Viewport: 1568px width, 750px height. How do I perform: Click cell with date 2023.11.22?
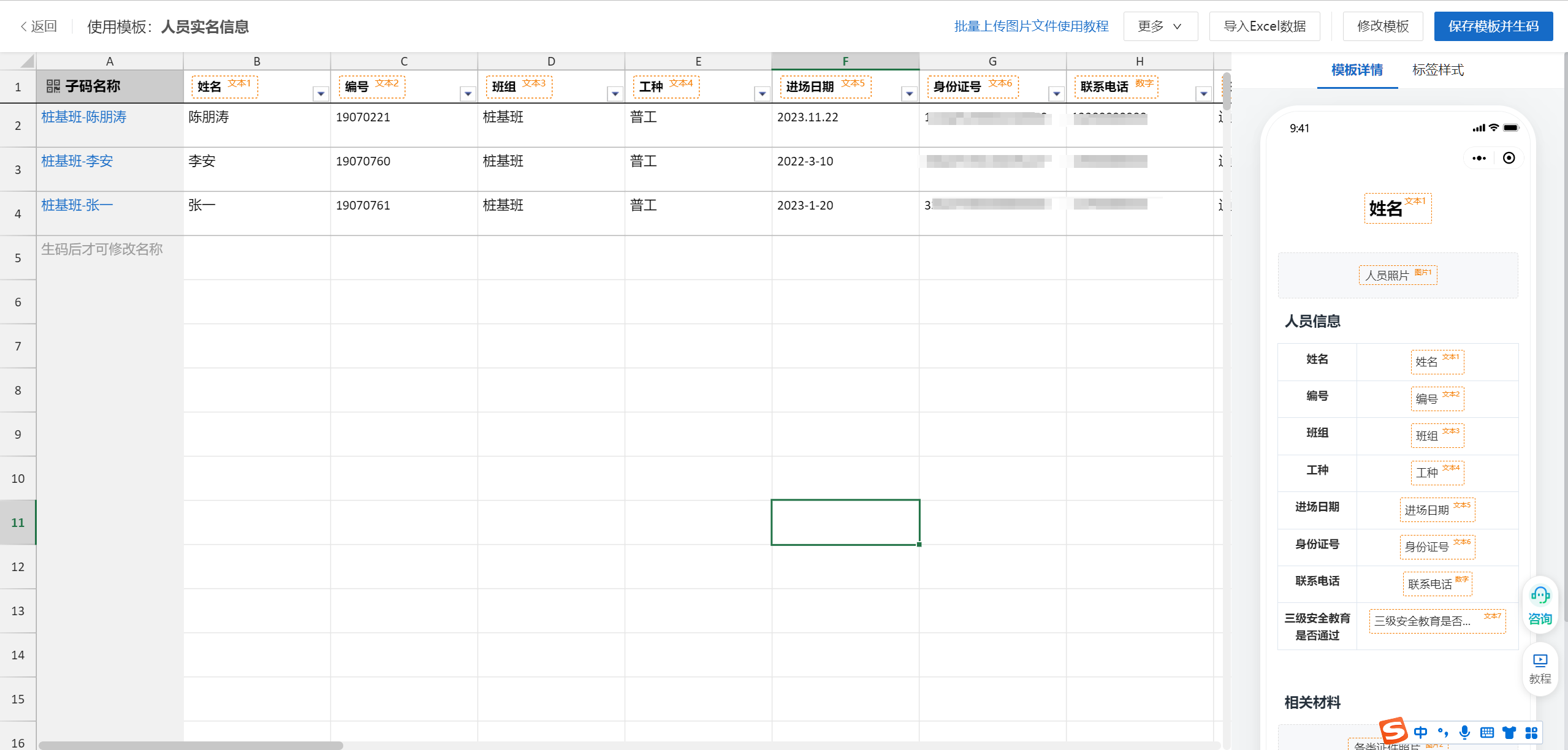845,125
